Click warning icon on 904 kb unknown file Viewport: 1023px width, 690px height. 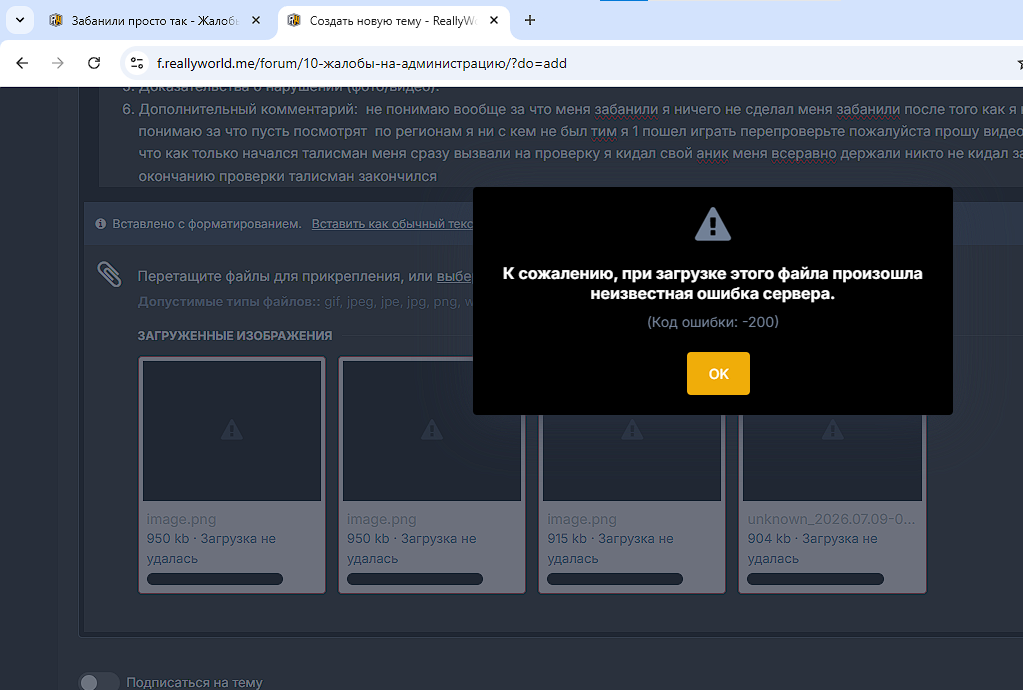pyautogui.click(x=832, y=430)
